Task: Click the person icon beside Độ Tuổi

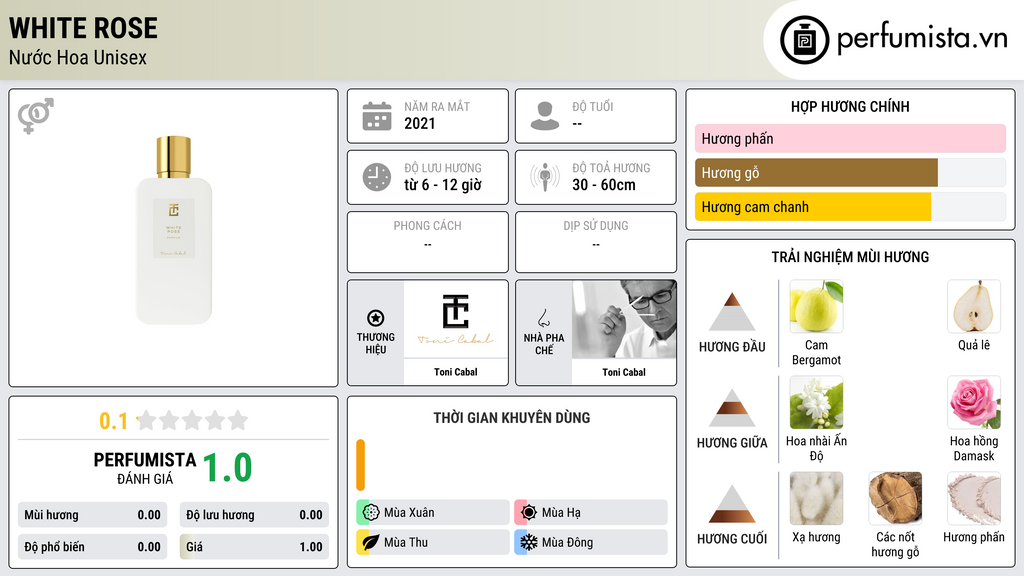Action: click(x=545, y=116)
